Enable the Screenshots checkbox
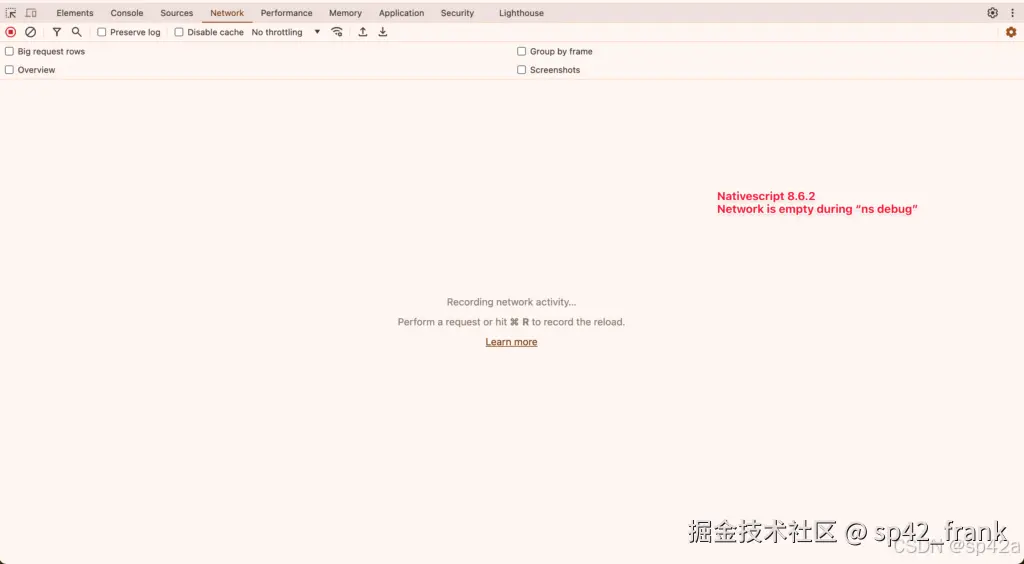Image resolution: width=1024 pixels, height=564 pixels. tap(521, 70)
